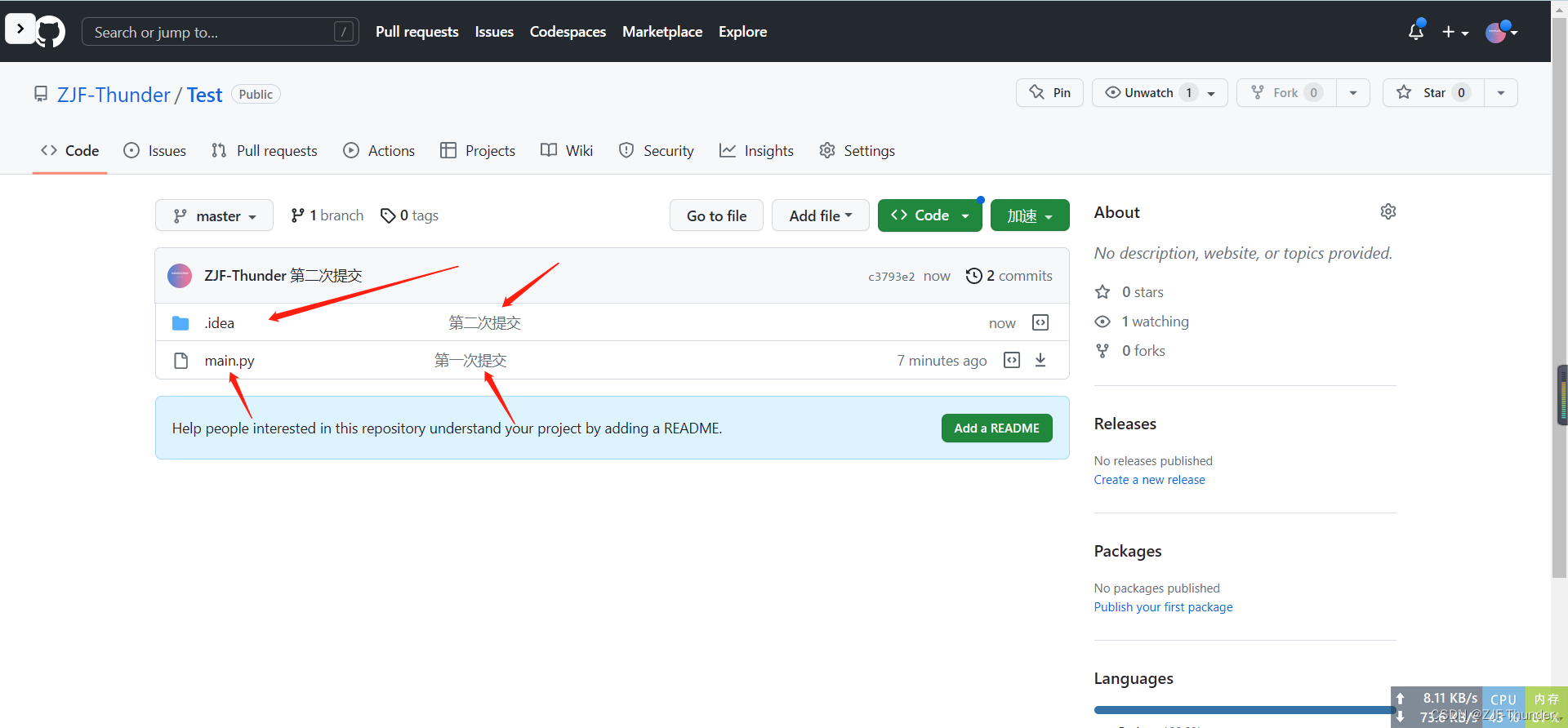Screen dimensions: 1568x728
Task: Switch to the repository Issues tab
Action: click(155, 150)
